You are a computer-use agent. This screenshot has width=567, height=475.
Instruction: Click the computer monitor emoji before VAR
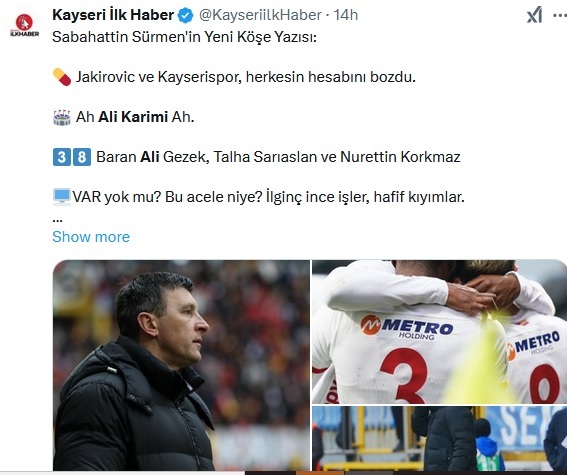62,197
